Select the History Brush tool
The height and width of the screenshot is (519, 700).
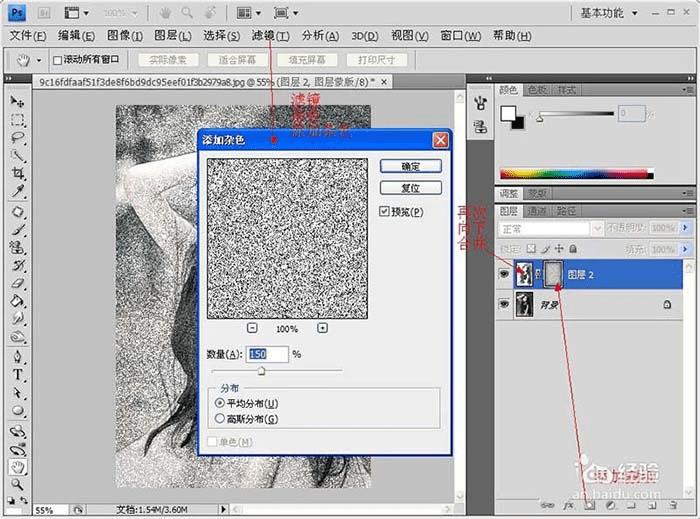tap(17, 266)
